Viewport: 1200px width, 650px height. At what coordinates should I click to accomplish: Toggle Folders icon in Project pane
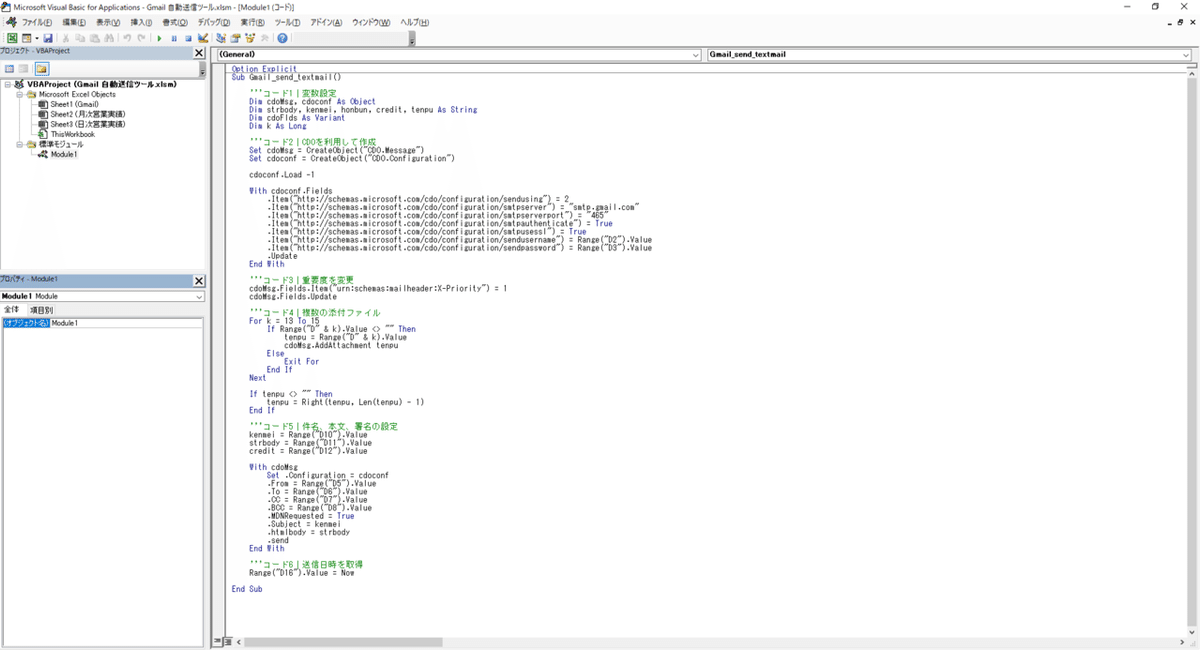[x=42, y=69]
